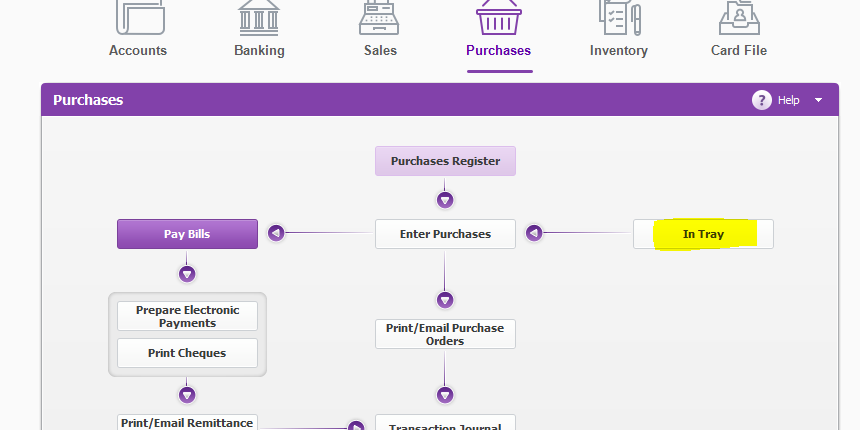Select the Purchases basket icon
This screenshot has width=860, height=430.
[499, 17]
